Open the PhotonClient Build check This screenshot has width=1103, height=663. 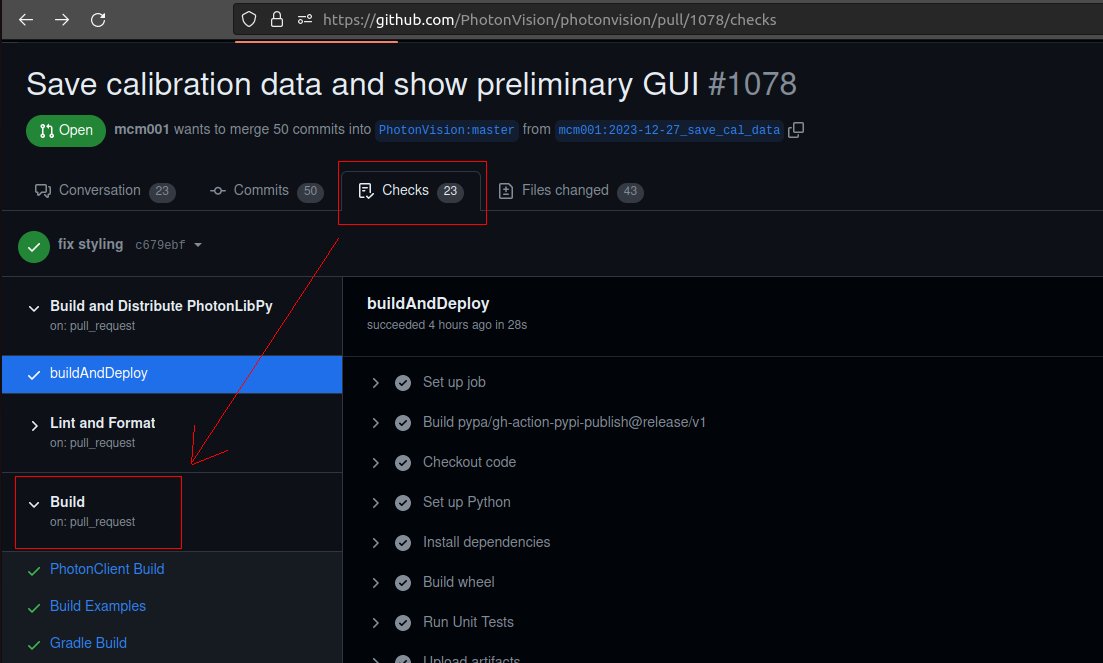point(107,569)
